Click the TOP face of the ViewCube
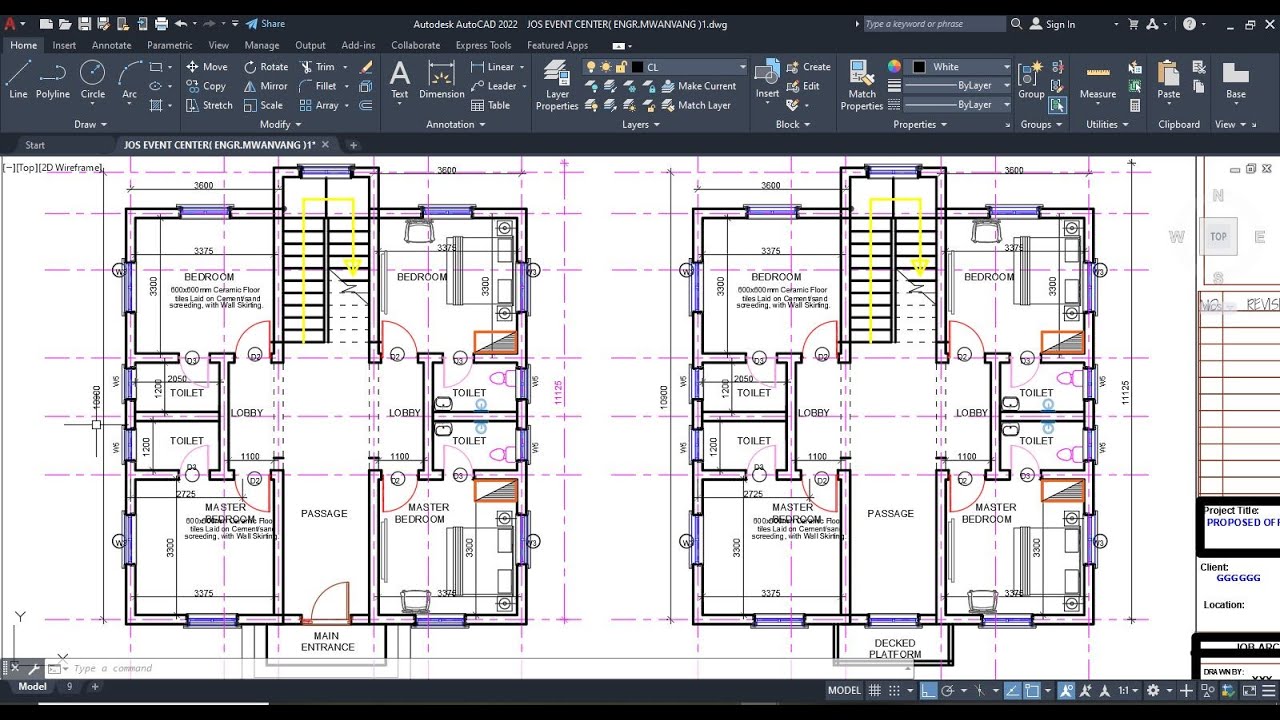 click(x=1218, y=237)
